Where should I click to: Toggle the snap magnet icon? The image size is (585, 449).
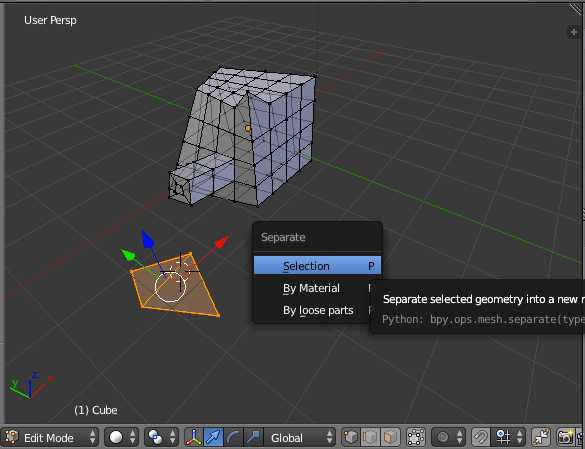coord(481,437)
